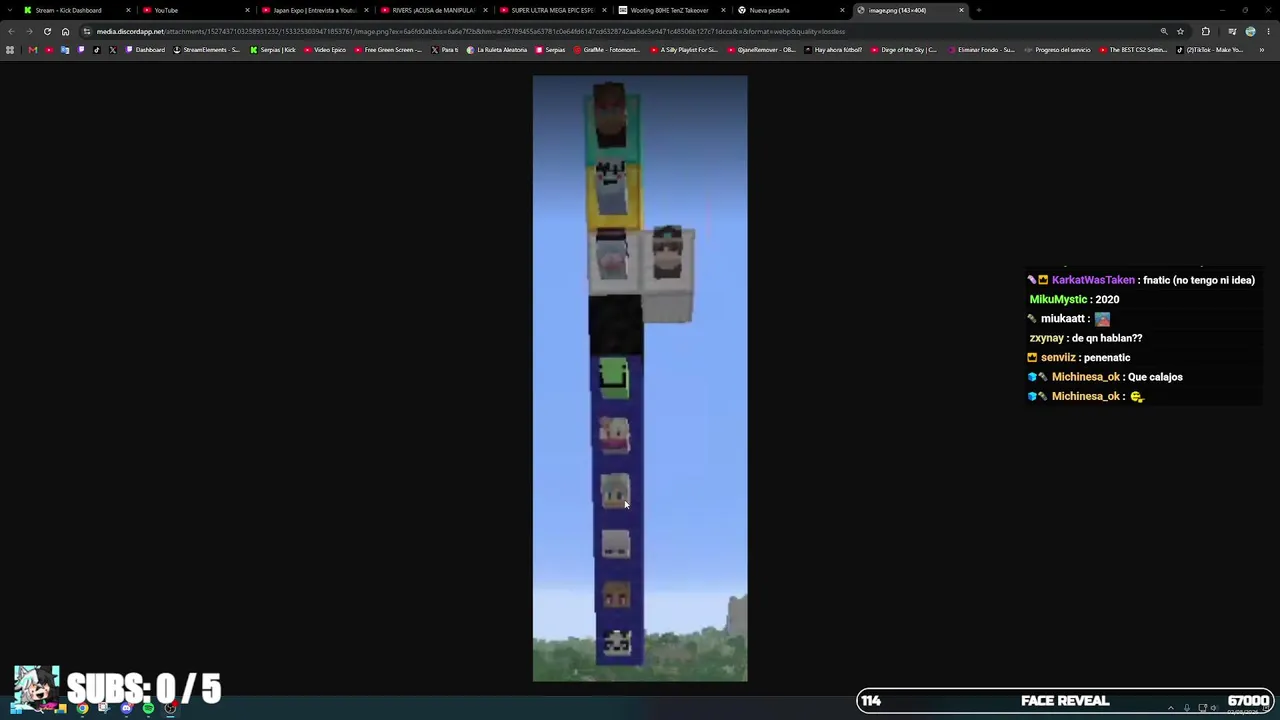Close the Nueva pestaña tab

pyautogui.click(x=842, y=10)
